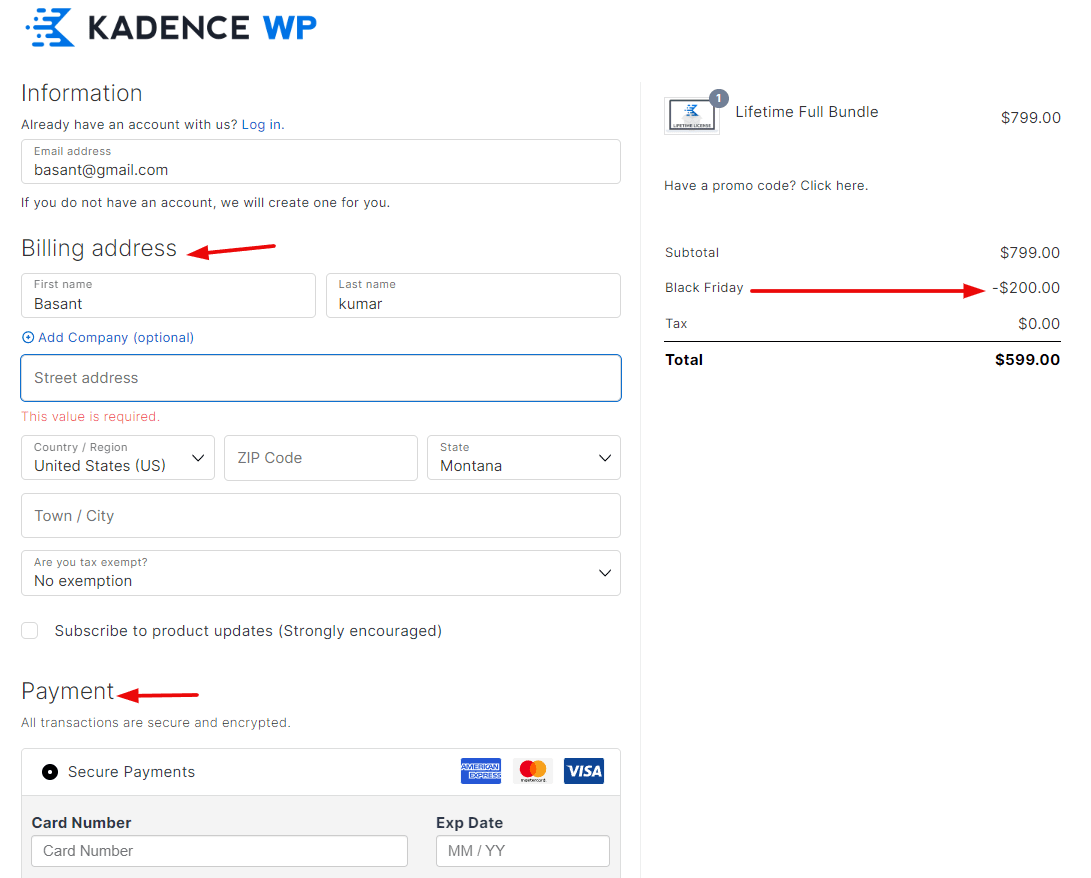Image resolution: width=1091 pixels, height=878 pixels.
Task: Focus the Street address field
Action: (320, 378)
